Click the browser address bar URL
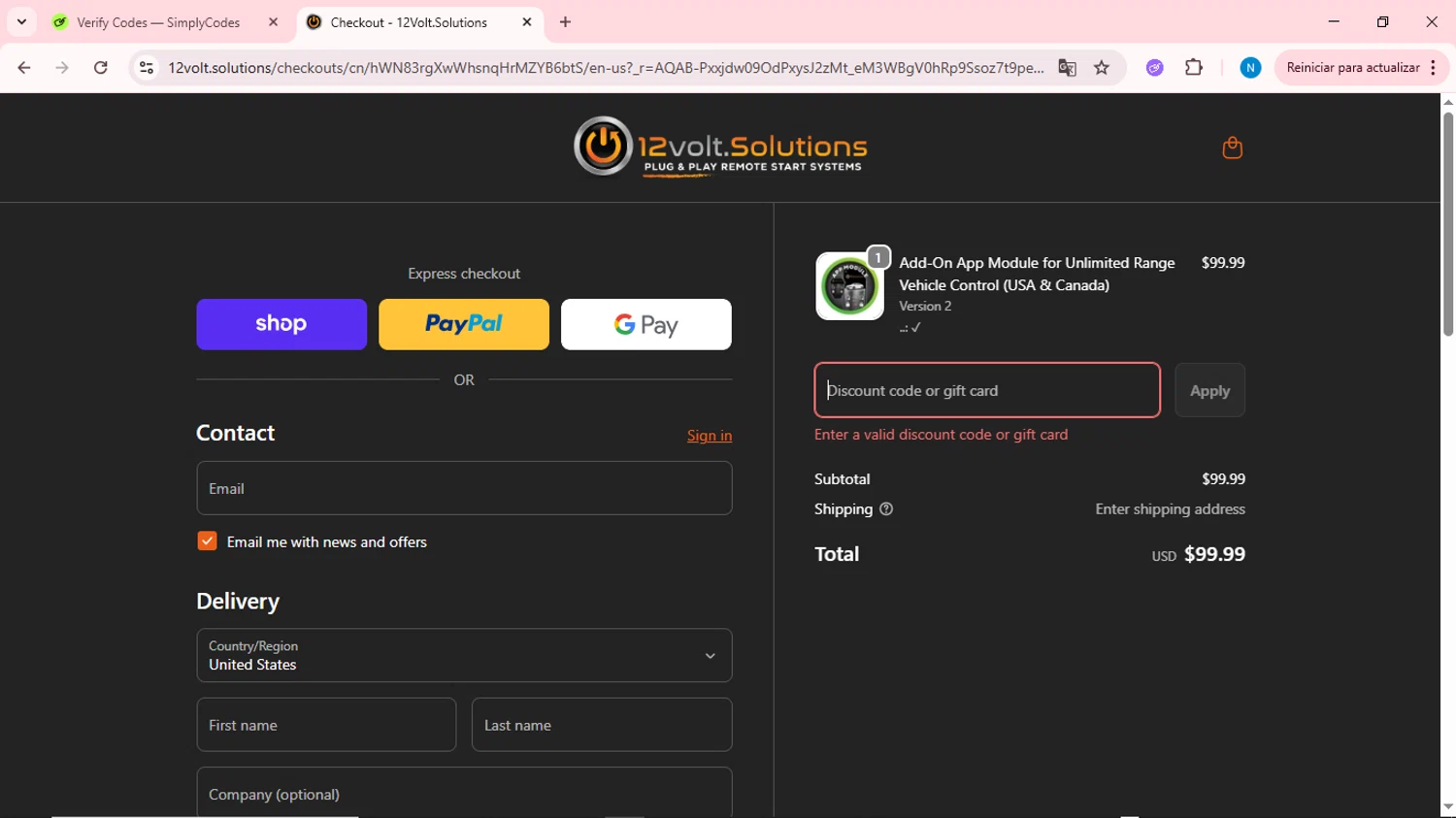1456x818 pixels. tap(606, 68)
